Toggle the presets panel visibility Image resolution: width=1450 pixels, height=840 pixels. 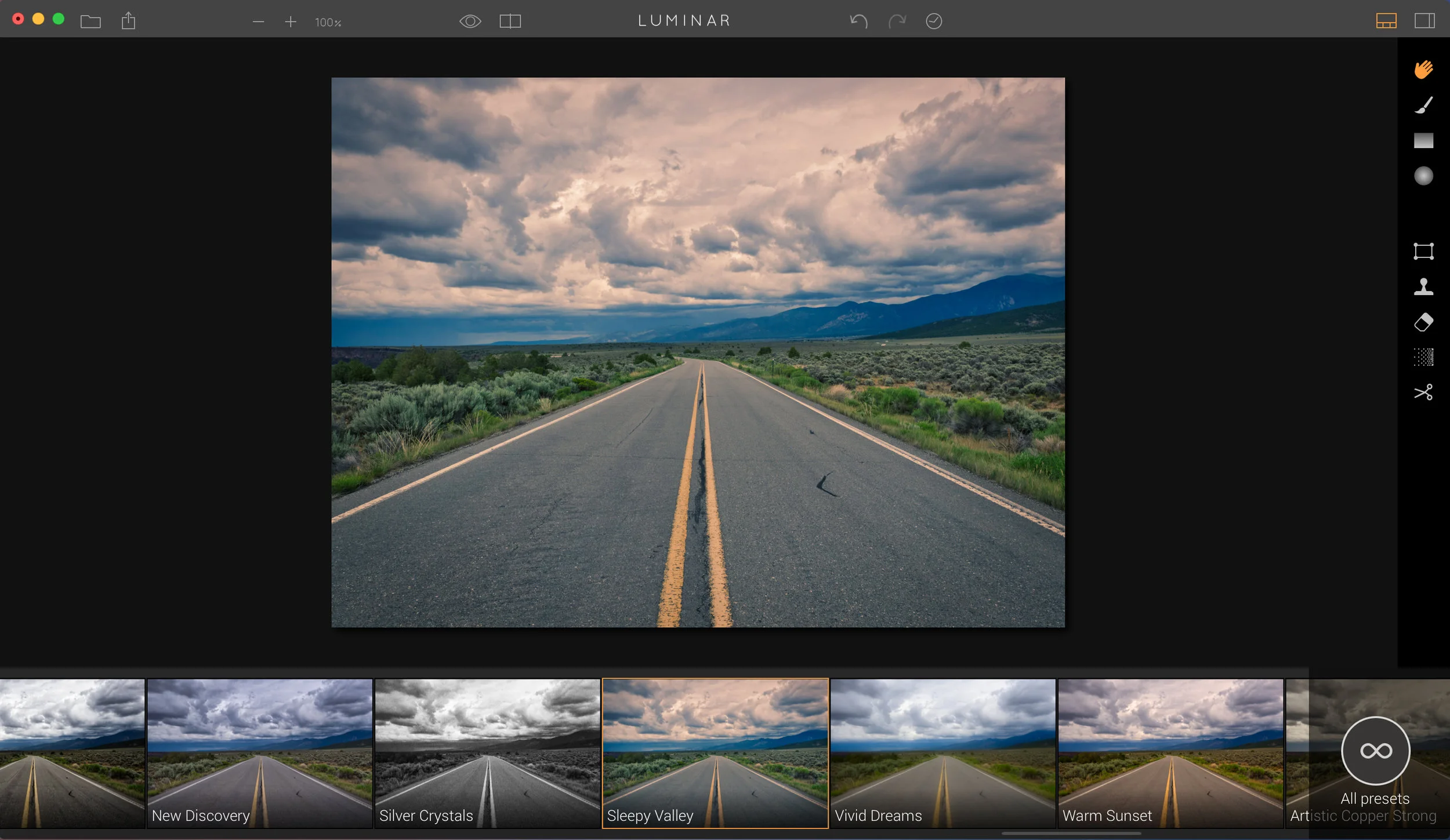[1386, 21]
